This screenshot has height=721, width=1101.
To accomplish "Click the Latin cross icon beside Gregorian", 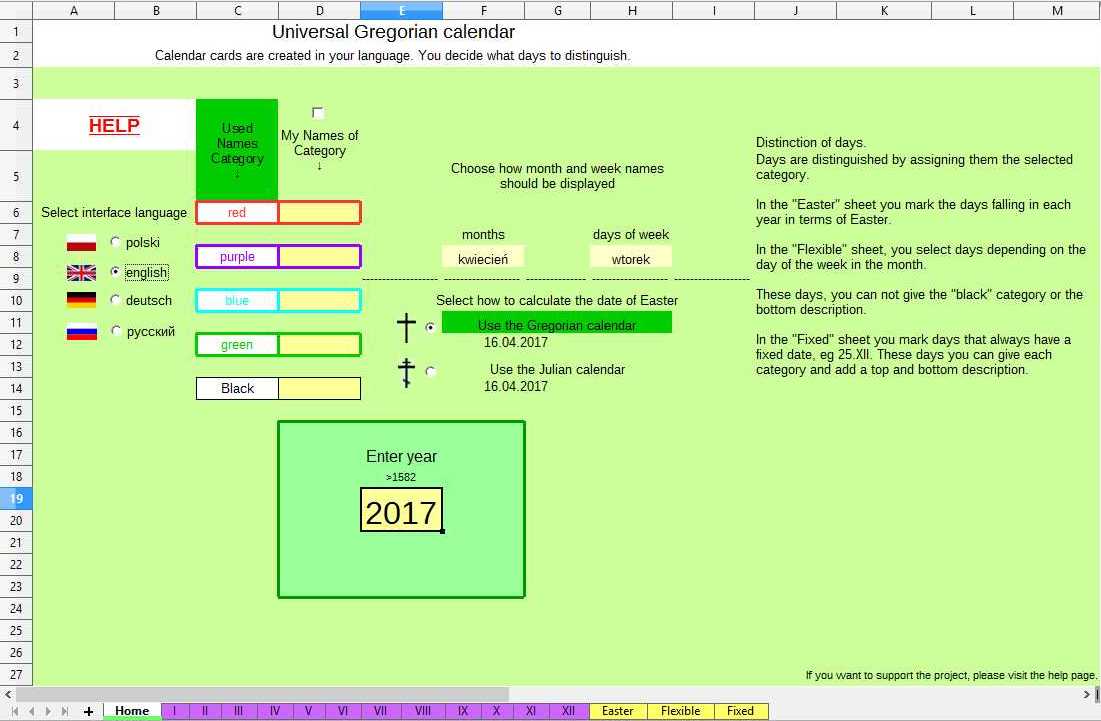I will tap(406, 327).
